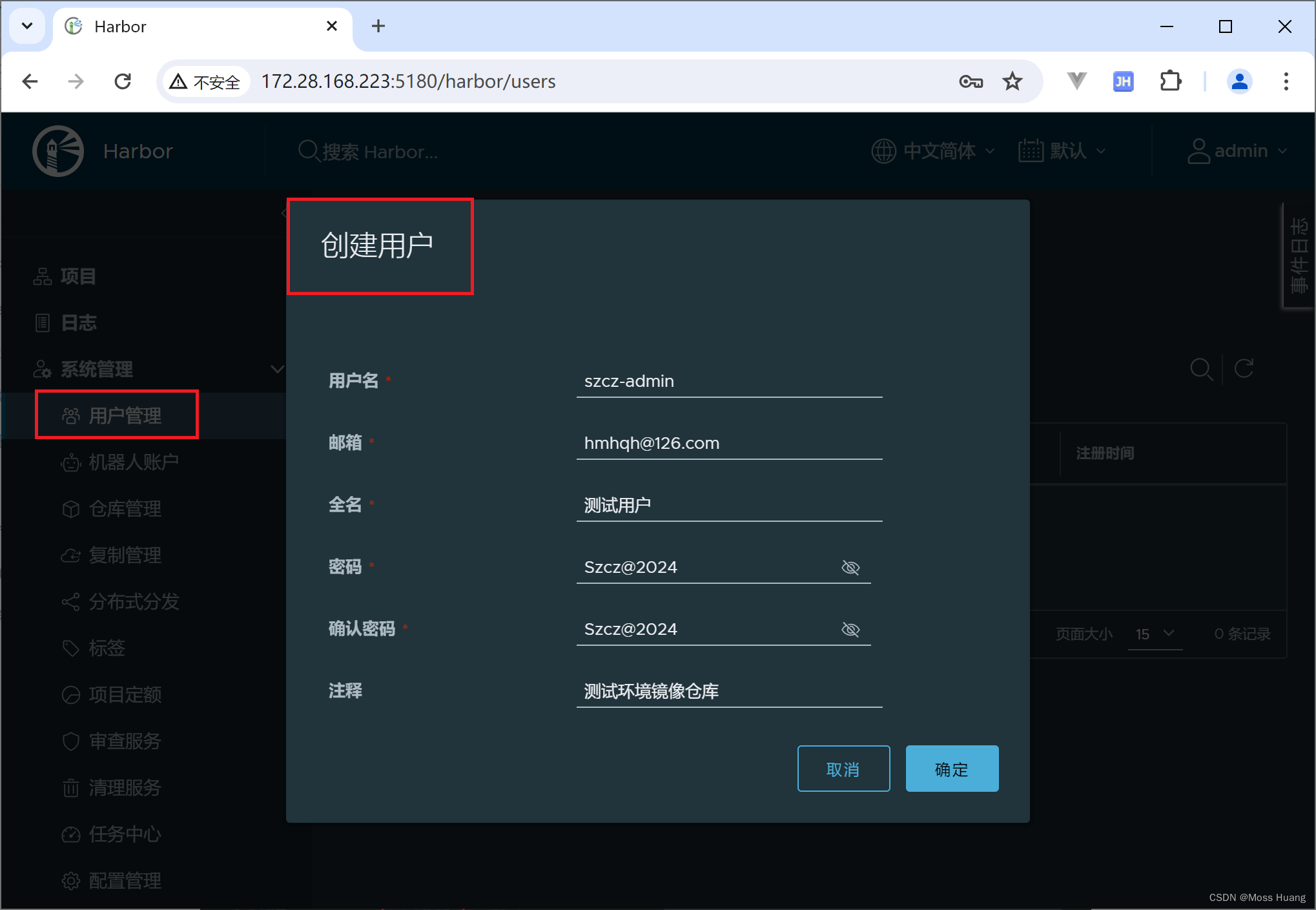This screenshot has height=910, width=1316.
Task: Open Chrome profile avatar
Action: (1239, 81)
